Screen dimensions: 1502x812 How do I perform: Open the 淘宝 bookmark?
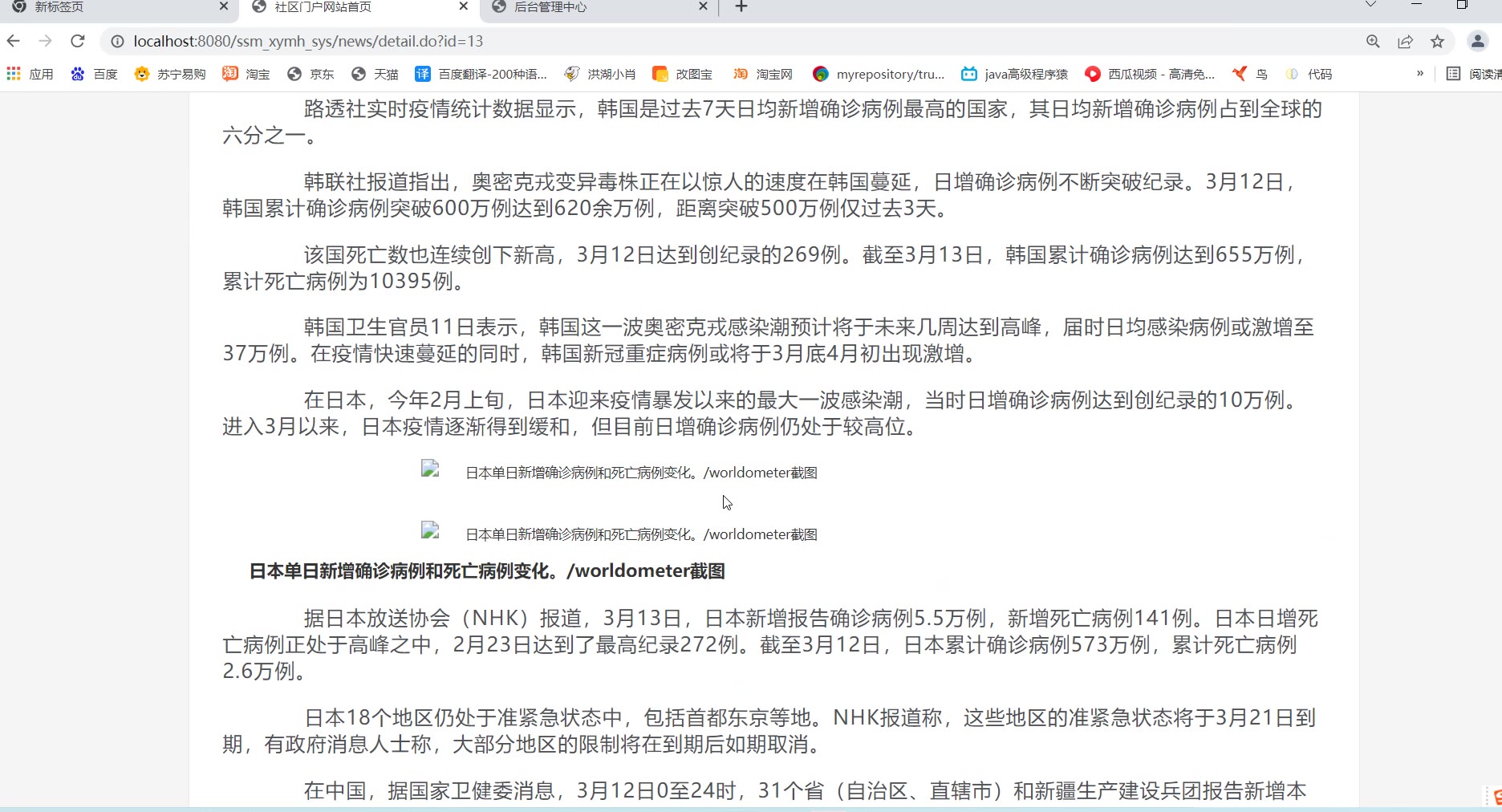246,74
